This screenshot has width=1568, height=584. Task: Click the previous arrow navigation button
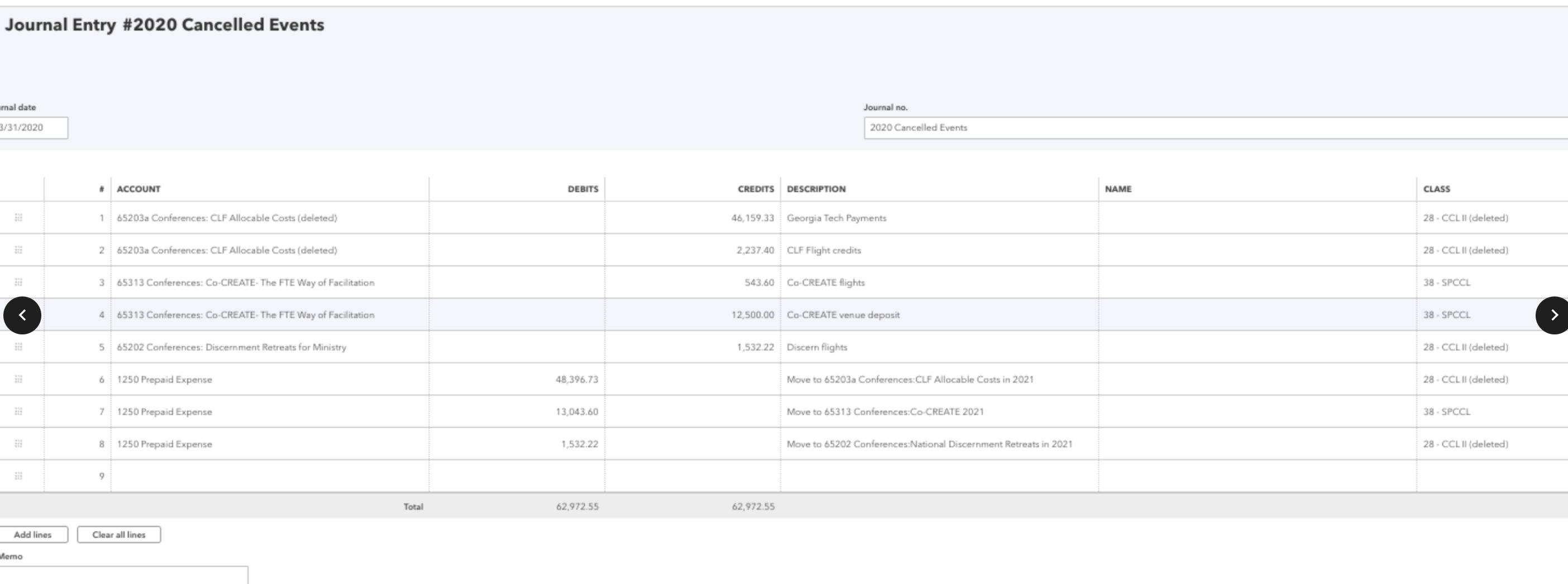click(x=22, y=315)
